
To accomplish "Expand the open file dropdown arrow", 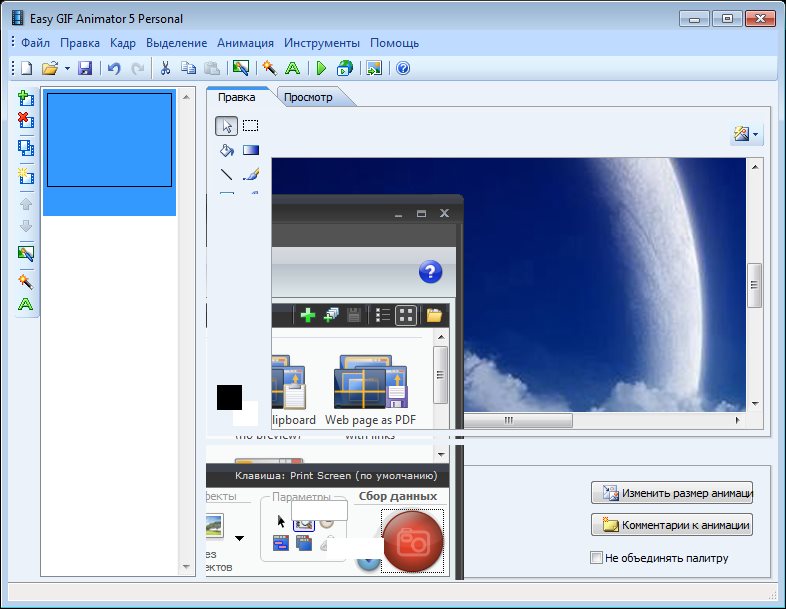I will pyautogui.click(x=67, y=69).
